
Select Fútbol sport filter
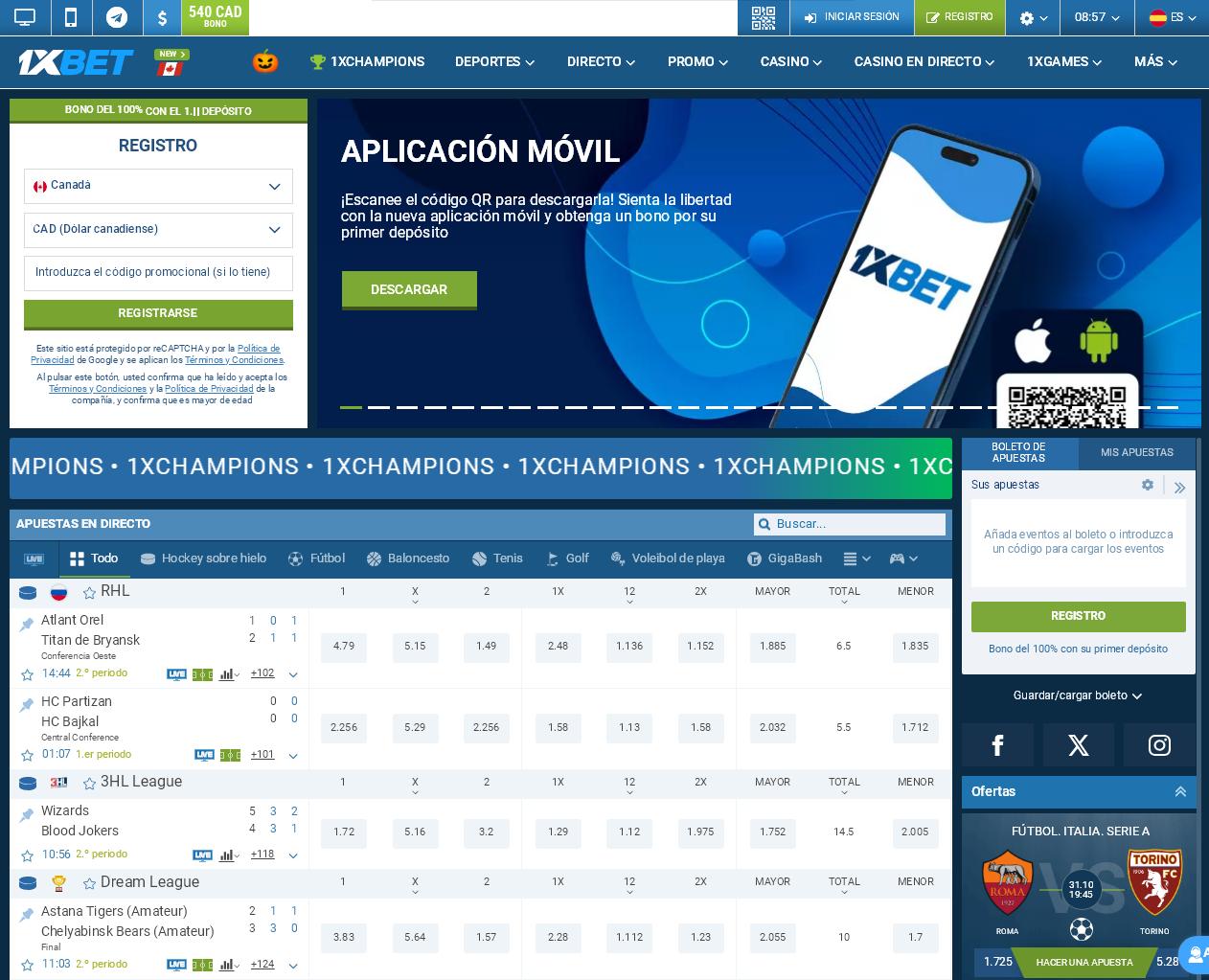316,558
